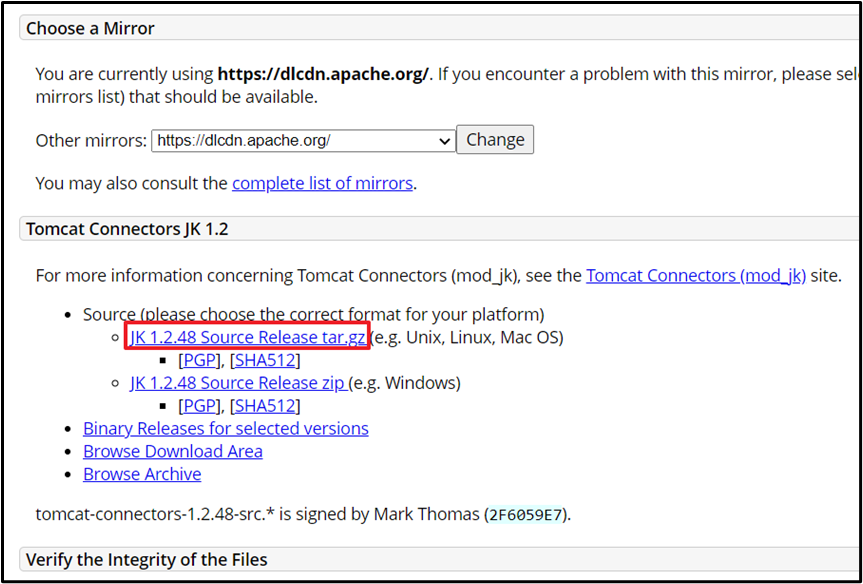
Task: Click the '(e.g. Windows)' text
Action: pos(405,383)
